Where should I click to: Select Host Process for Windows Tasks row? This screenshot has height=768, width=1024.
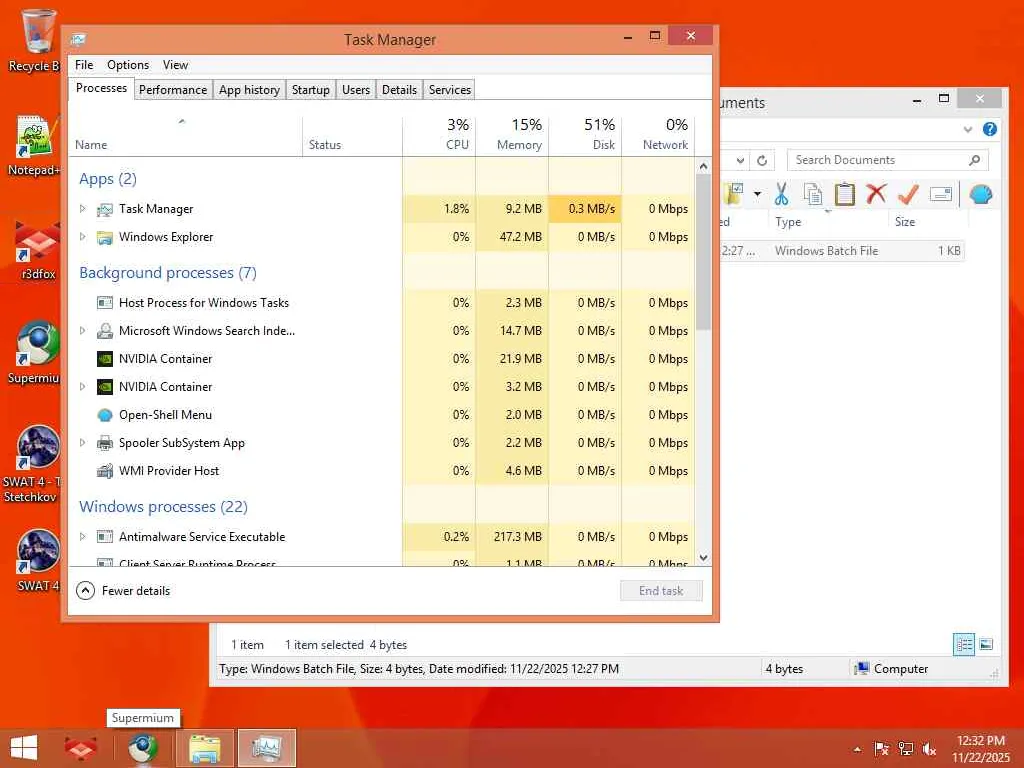coord(382,302)
